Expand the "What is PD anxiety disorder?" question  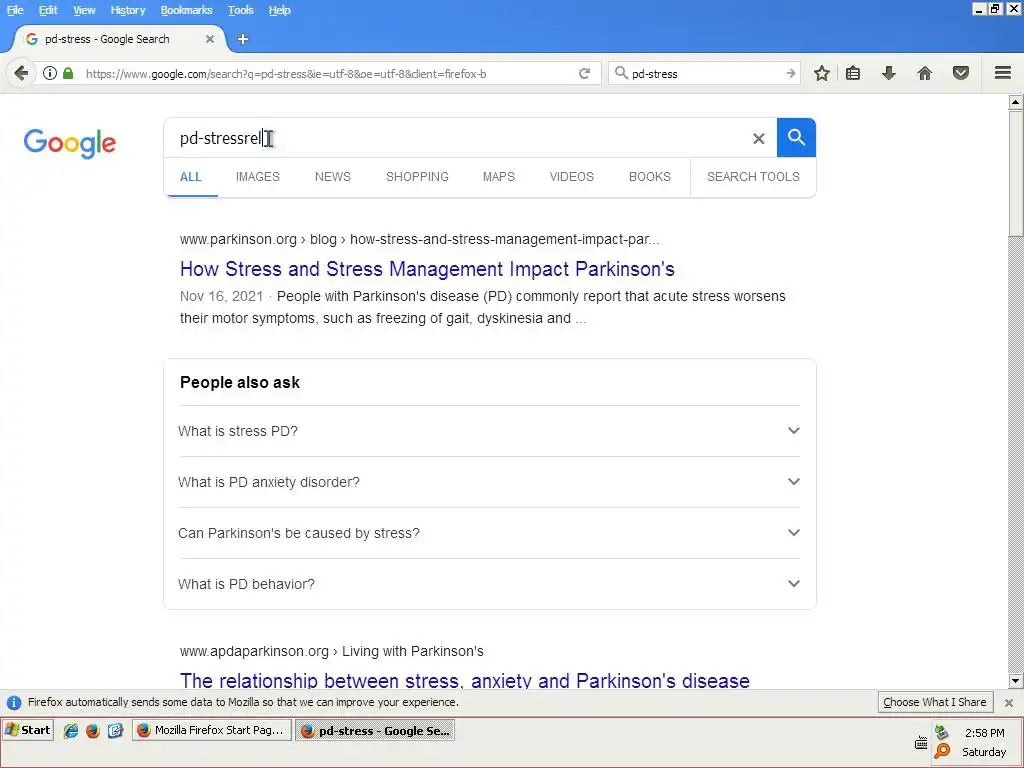(489, 482)
